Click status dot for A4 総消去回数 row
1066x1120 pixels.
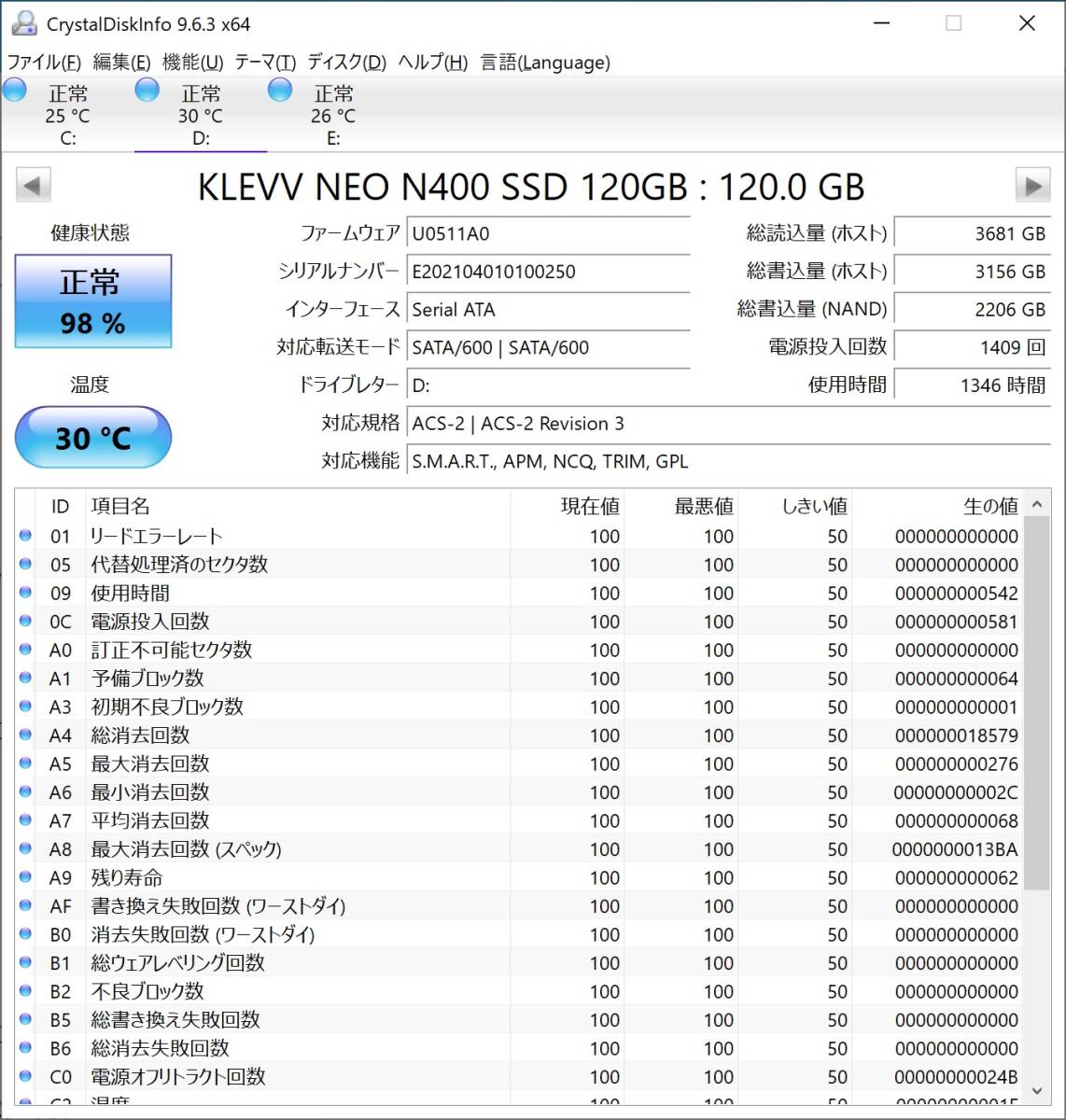(26, 735)
